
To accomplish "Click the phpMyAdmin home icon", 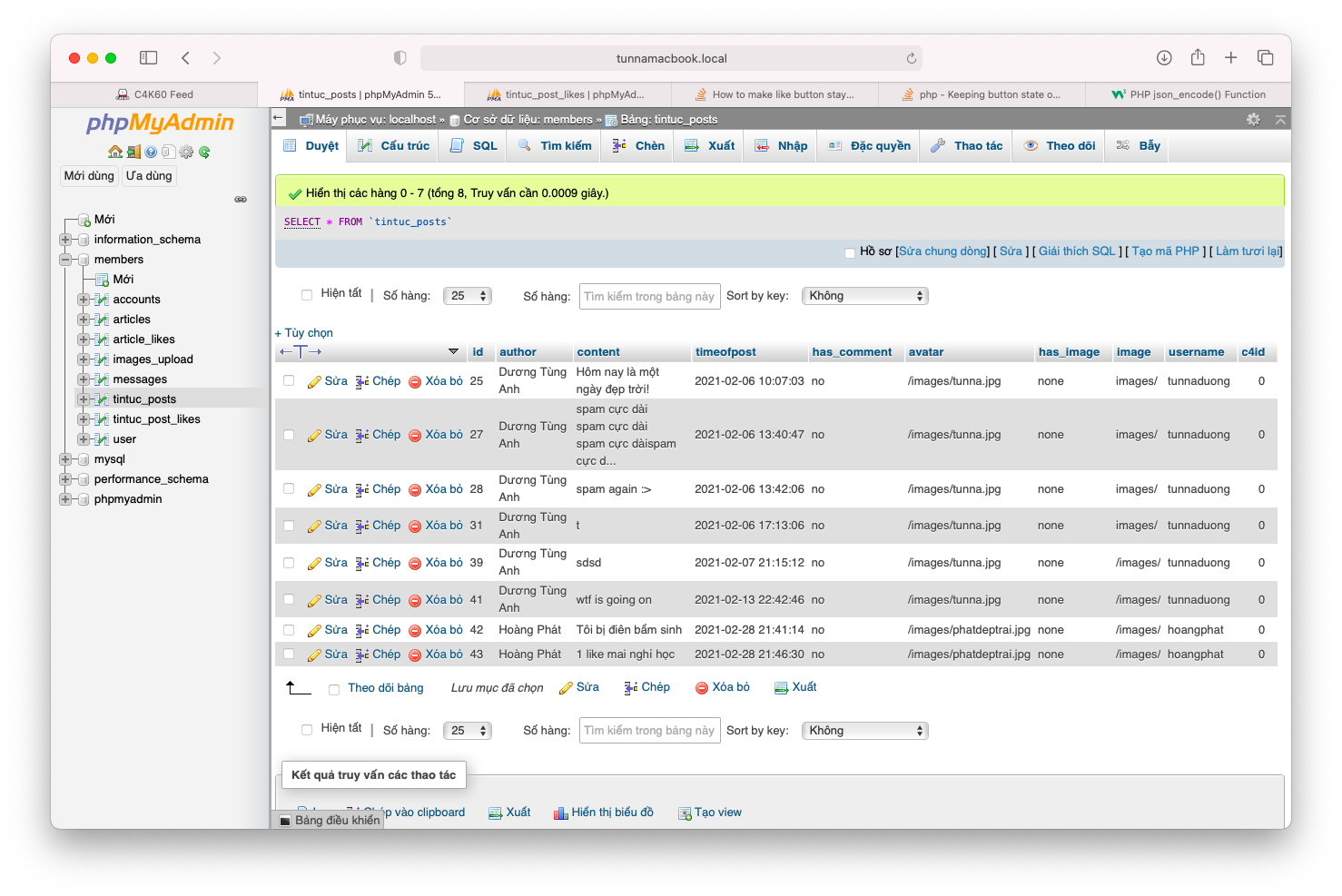I will click(114, 152).
